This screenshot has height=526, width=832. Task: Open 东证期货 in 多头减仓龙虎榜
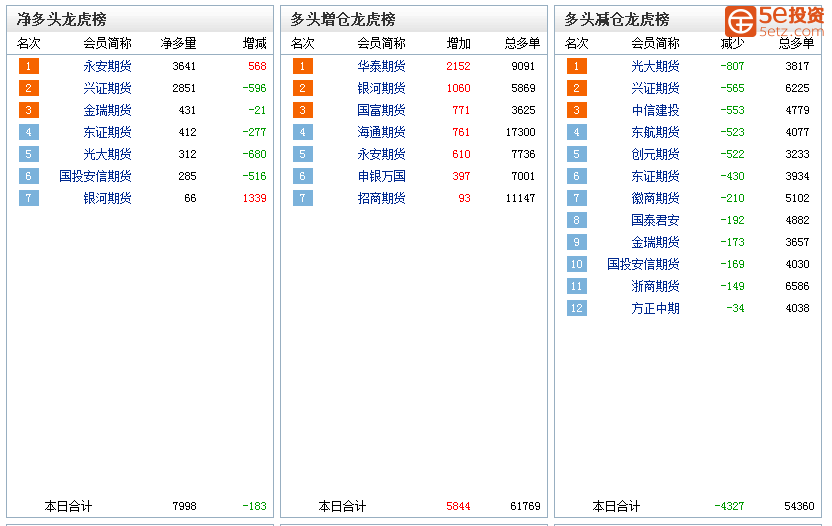[655, 176]
